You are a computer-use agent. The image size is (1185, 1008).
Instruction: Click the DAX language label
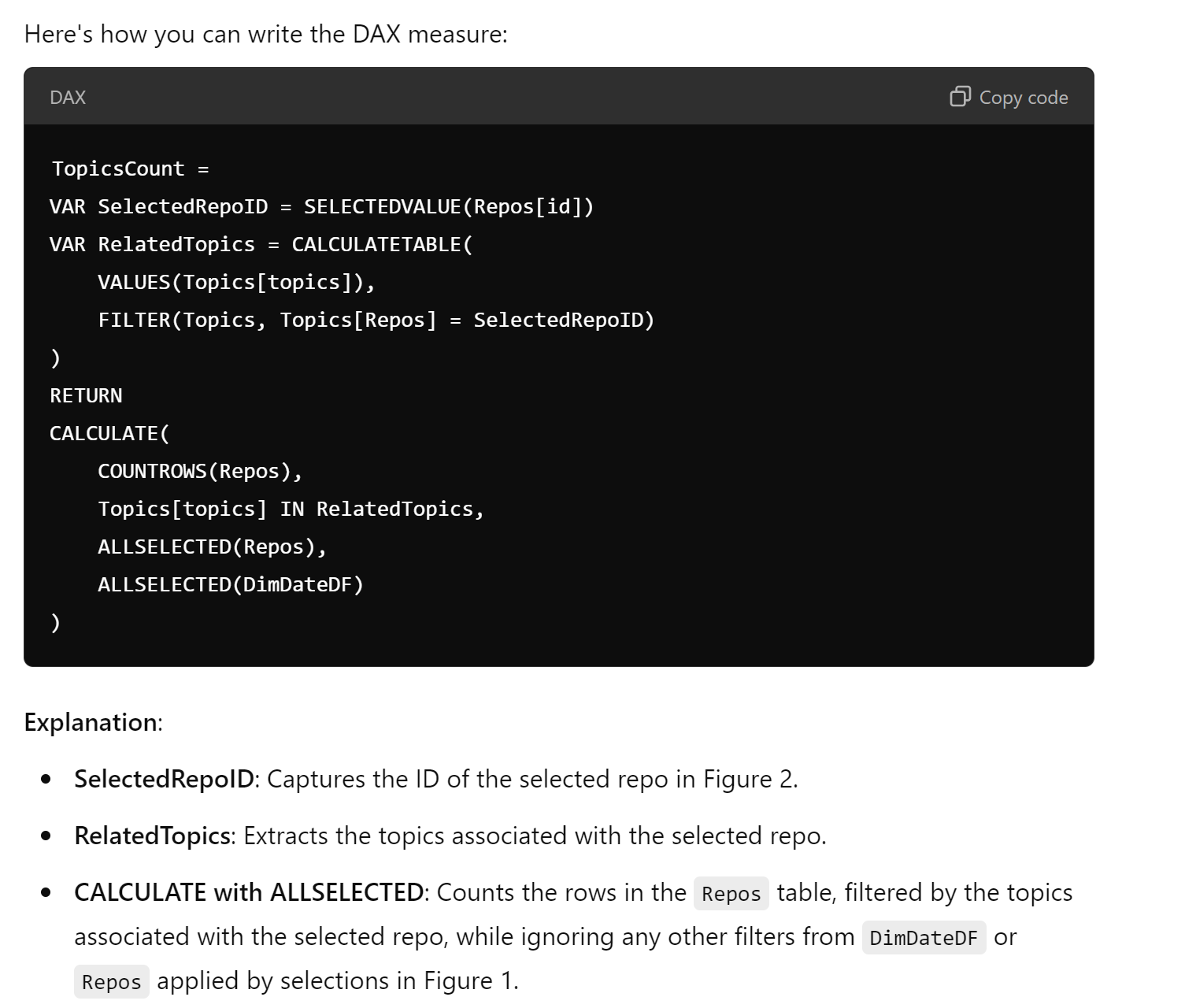[68, 98]
